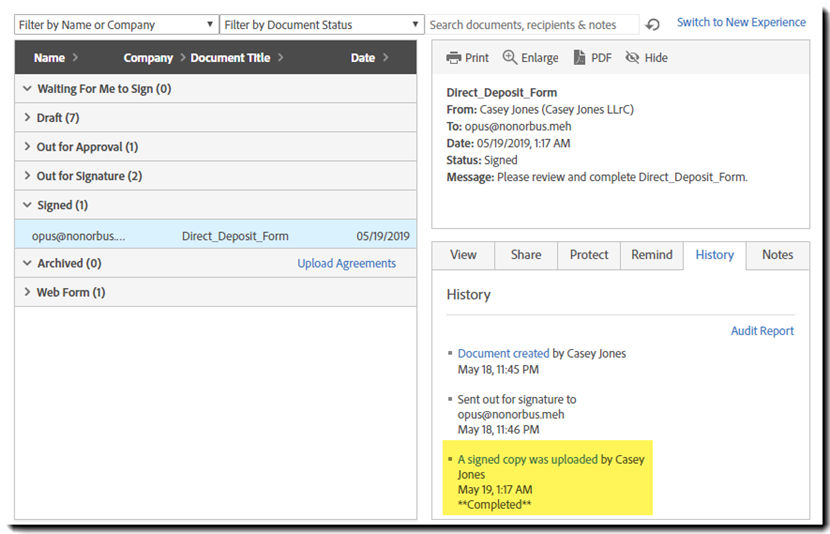Click the Upload Agreements link
The height and width of the screenshot is (534, 830).
pos(346,264)
